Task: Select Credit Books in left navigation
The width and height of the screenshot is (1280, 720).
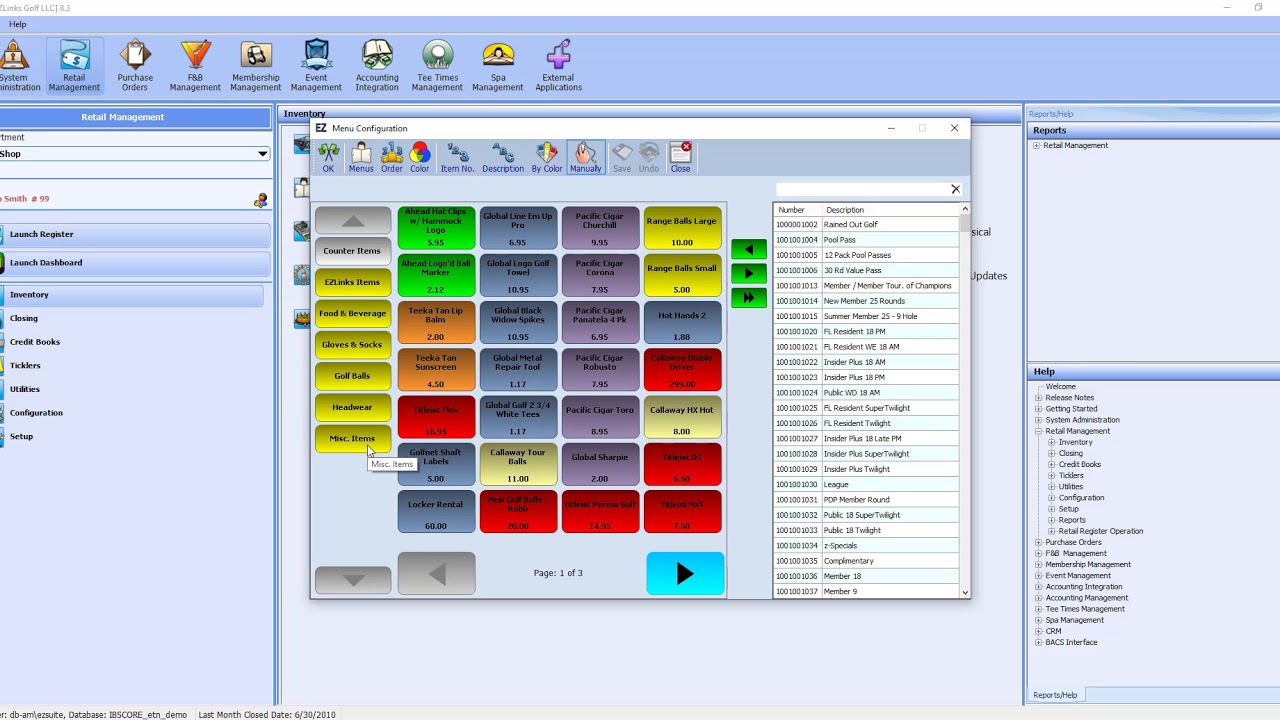Action: pos(35,342)
